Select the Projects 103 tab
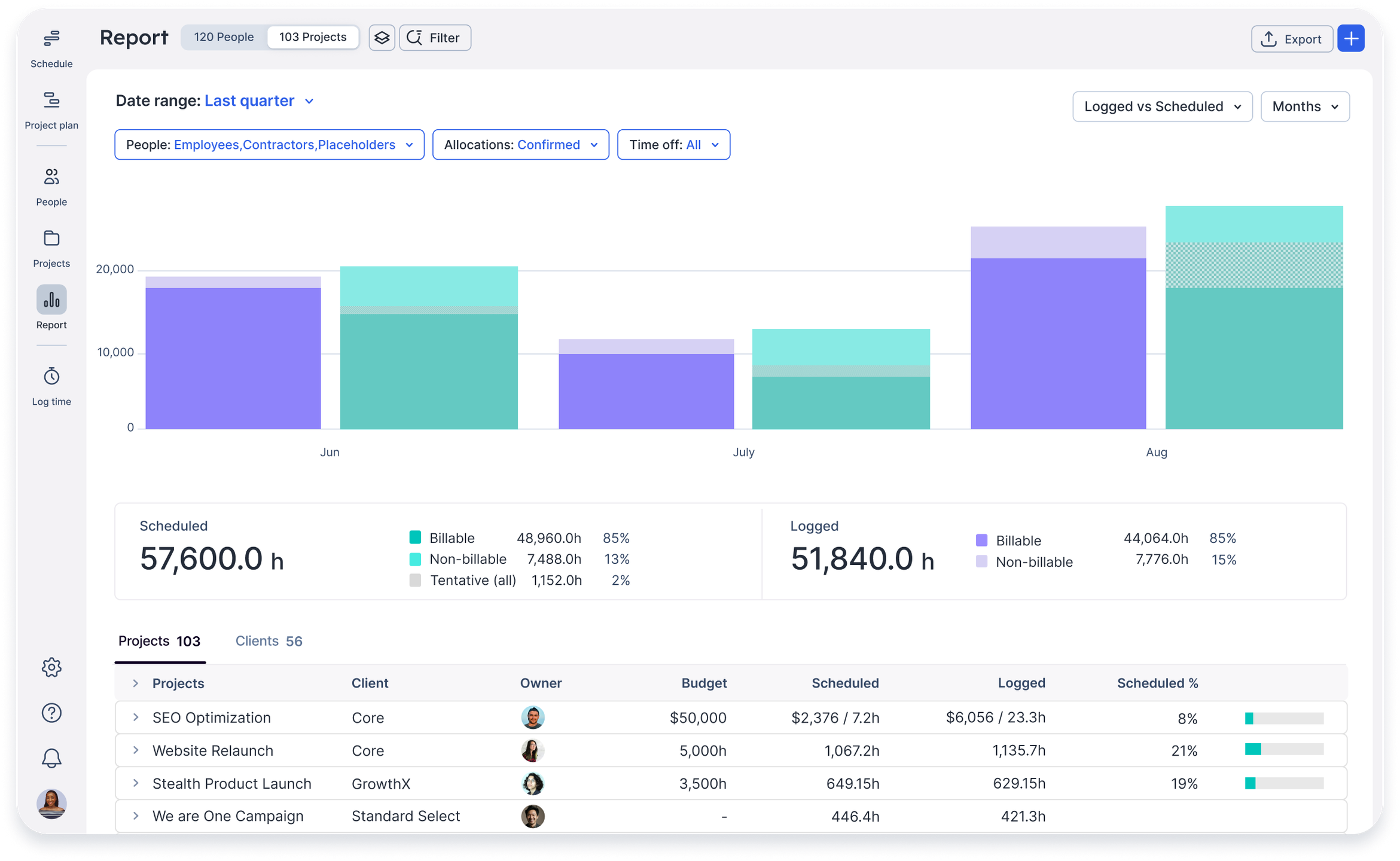 159,641
